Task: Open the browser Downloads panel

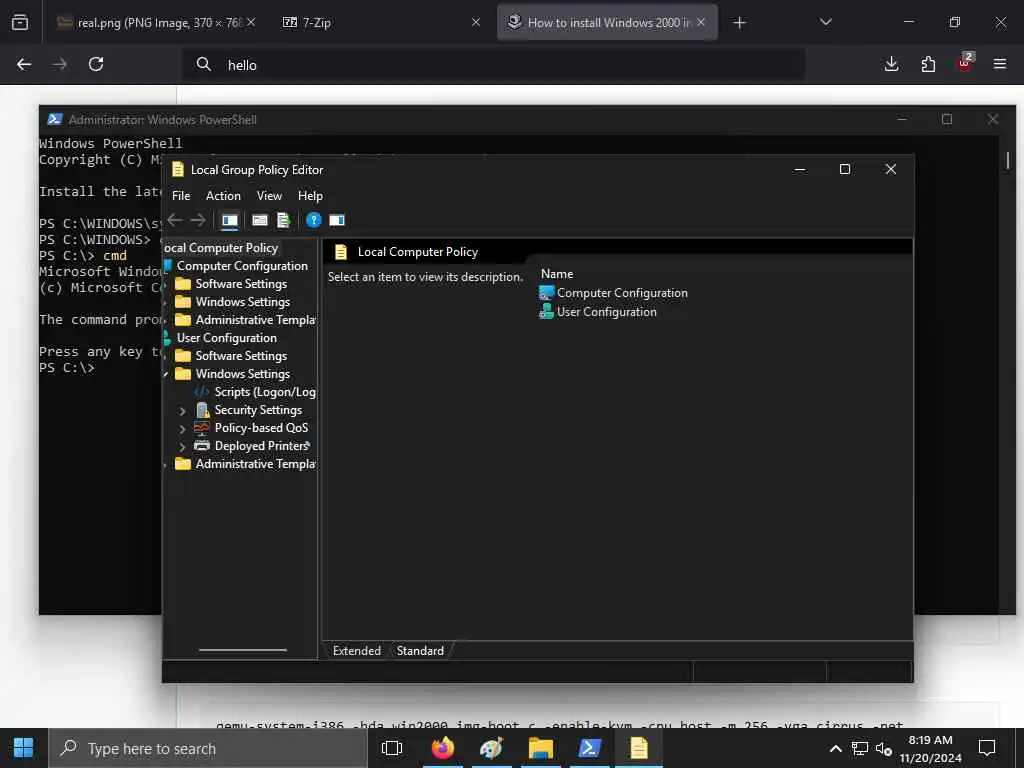Action: coord(891,64)
